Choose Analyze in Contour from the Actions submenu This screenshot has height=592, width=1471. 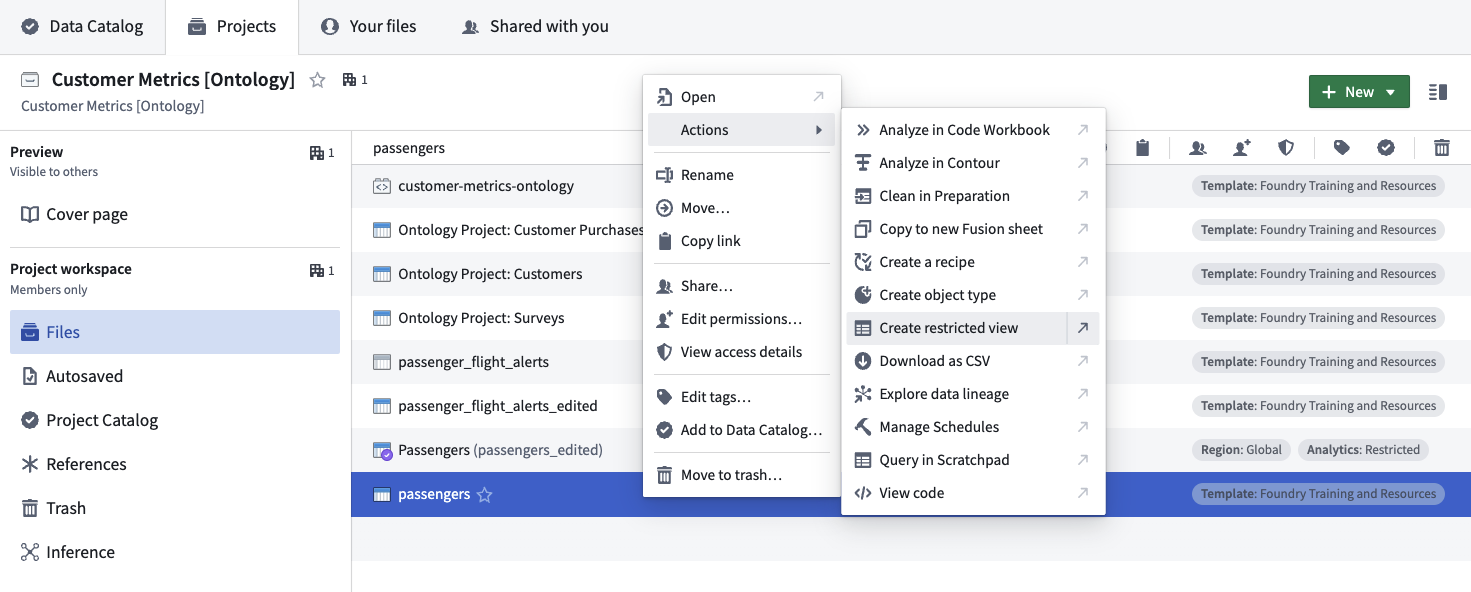(973, 163)
